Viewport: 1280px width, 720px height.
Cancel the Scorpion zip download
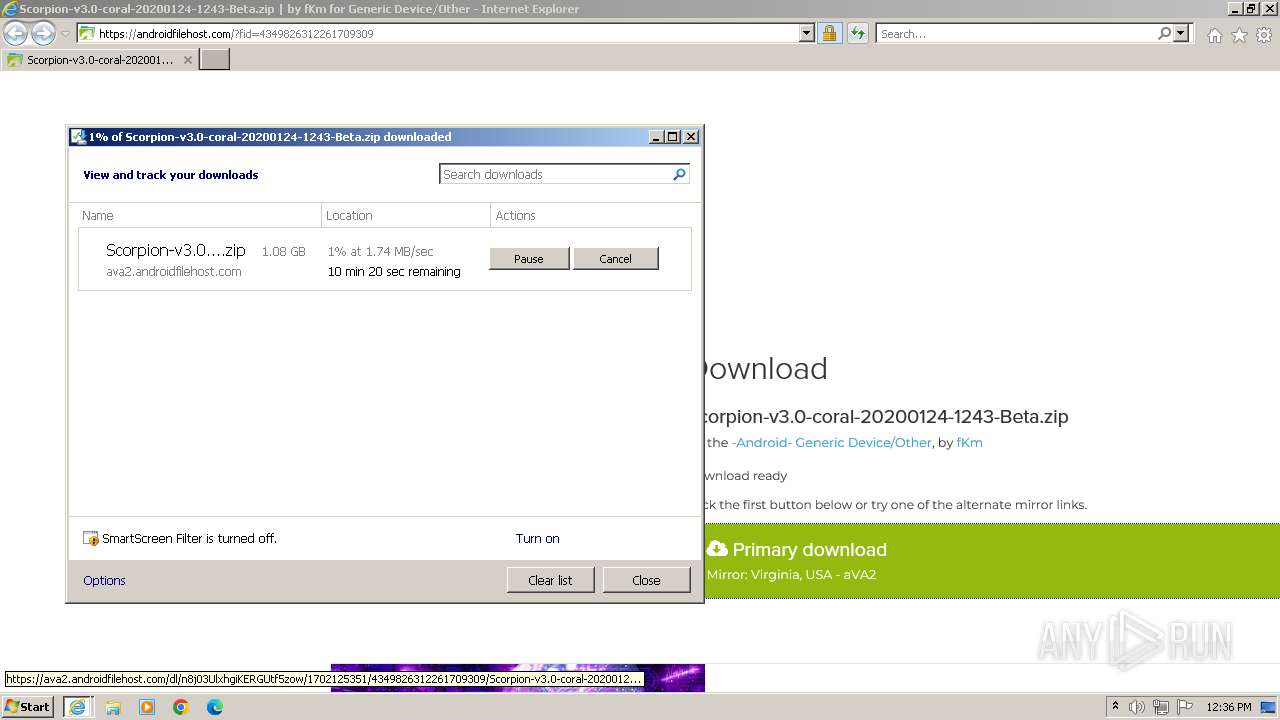click(x=615, y=259)
